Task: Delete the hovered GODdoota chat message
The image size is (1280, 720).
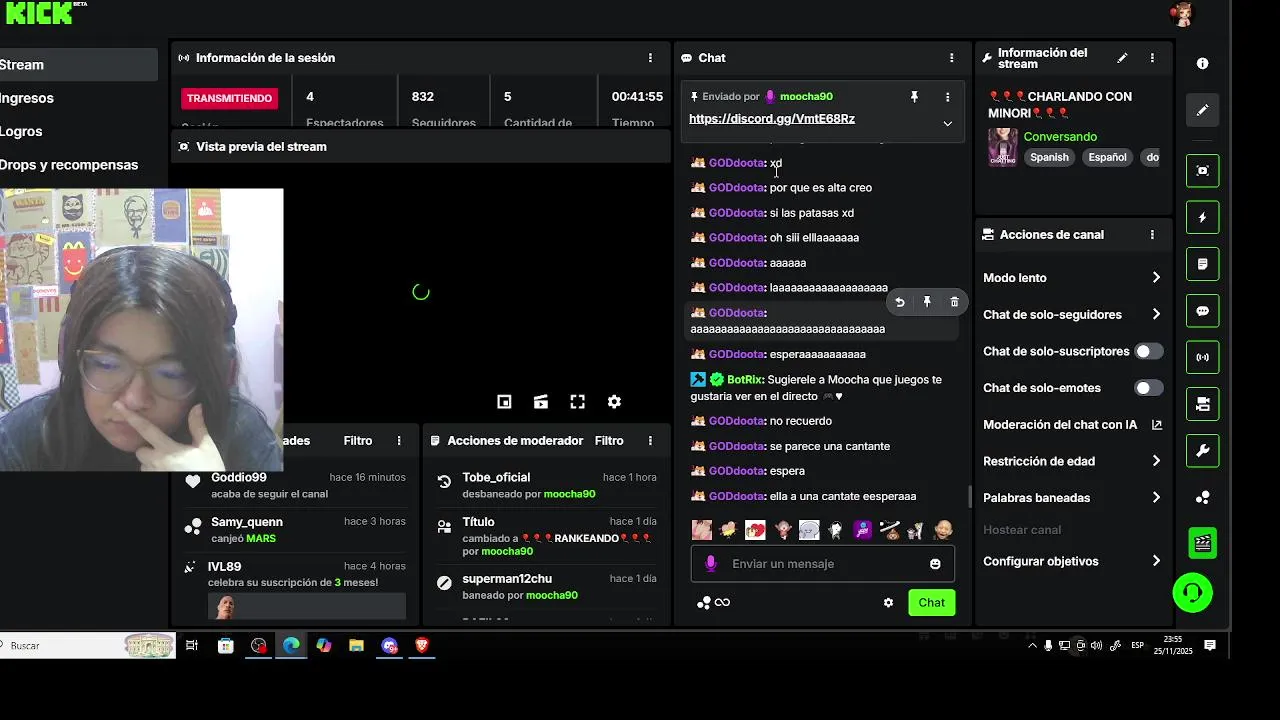Action: coord(954,302)
